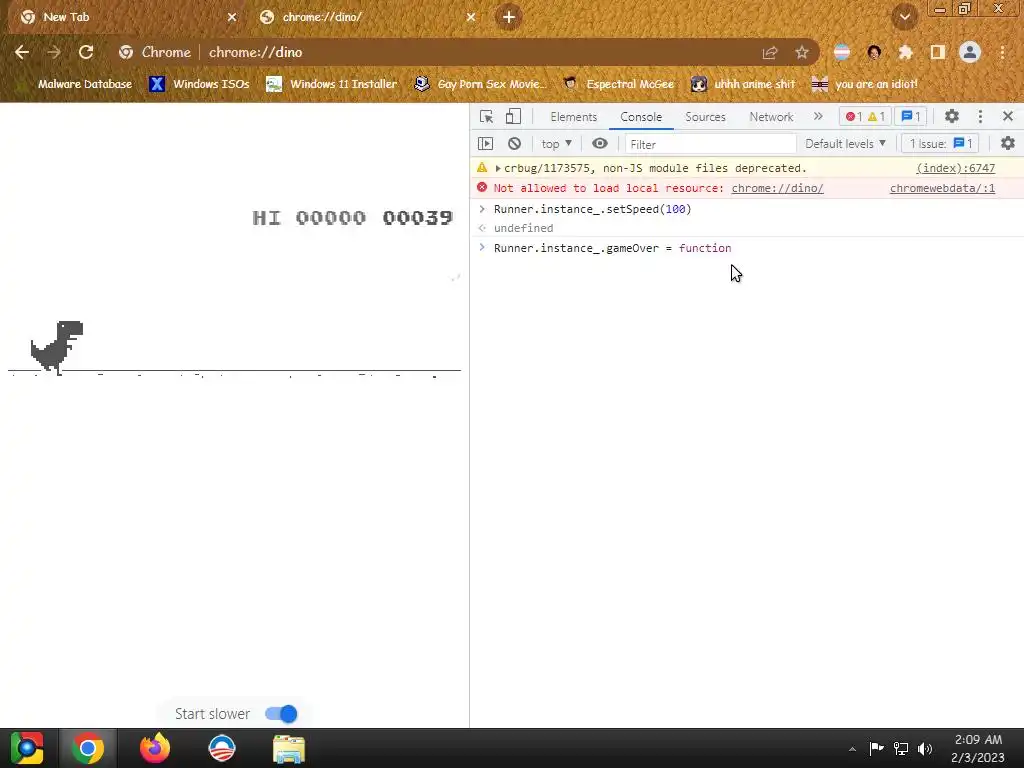The height and width of the screenshot is (768, 1024).
Task: Open the Espectral McGee bookmark
Action: pyautogui.click(x=618, y=84)
